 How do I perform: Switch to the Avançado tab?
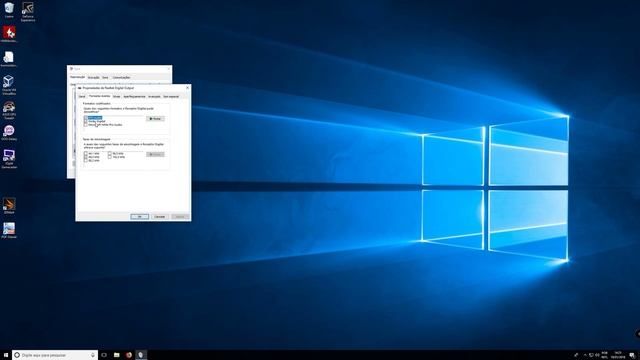(154, 96)
